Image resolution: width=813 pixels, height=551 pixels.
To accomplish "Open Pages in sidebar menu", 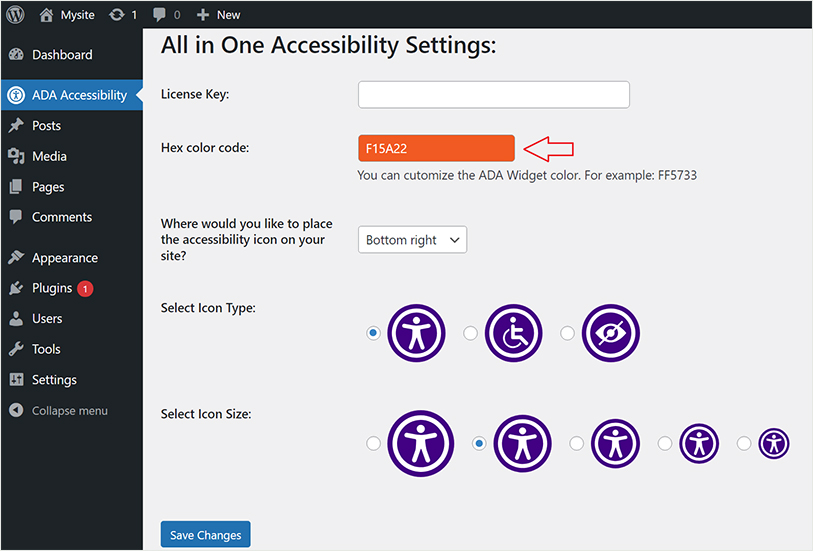I will pyautogui.click(x=48, y=187).
